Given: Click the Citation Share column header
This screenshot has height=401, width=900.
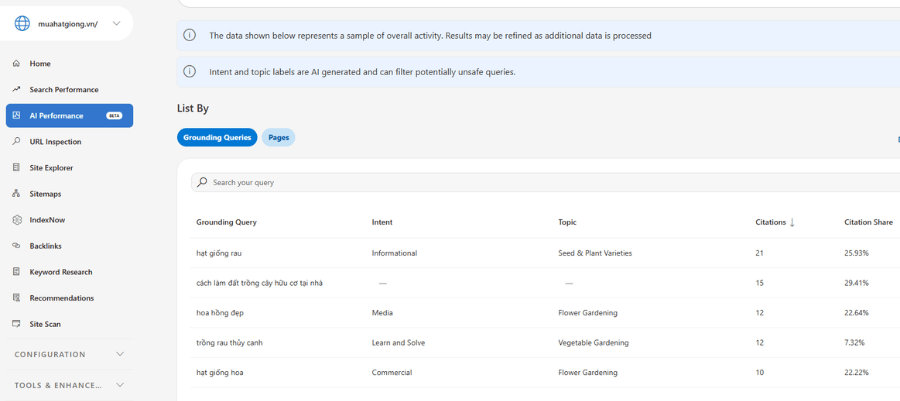Looking at the screenshot, I should pos(868,223).
